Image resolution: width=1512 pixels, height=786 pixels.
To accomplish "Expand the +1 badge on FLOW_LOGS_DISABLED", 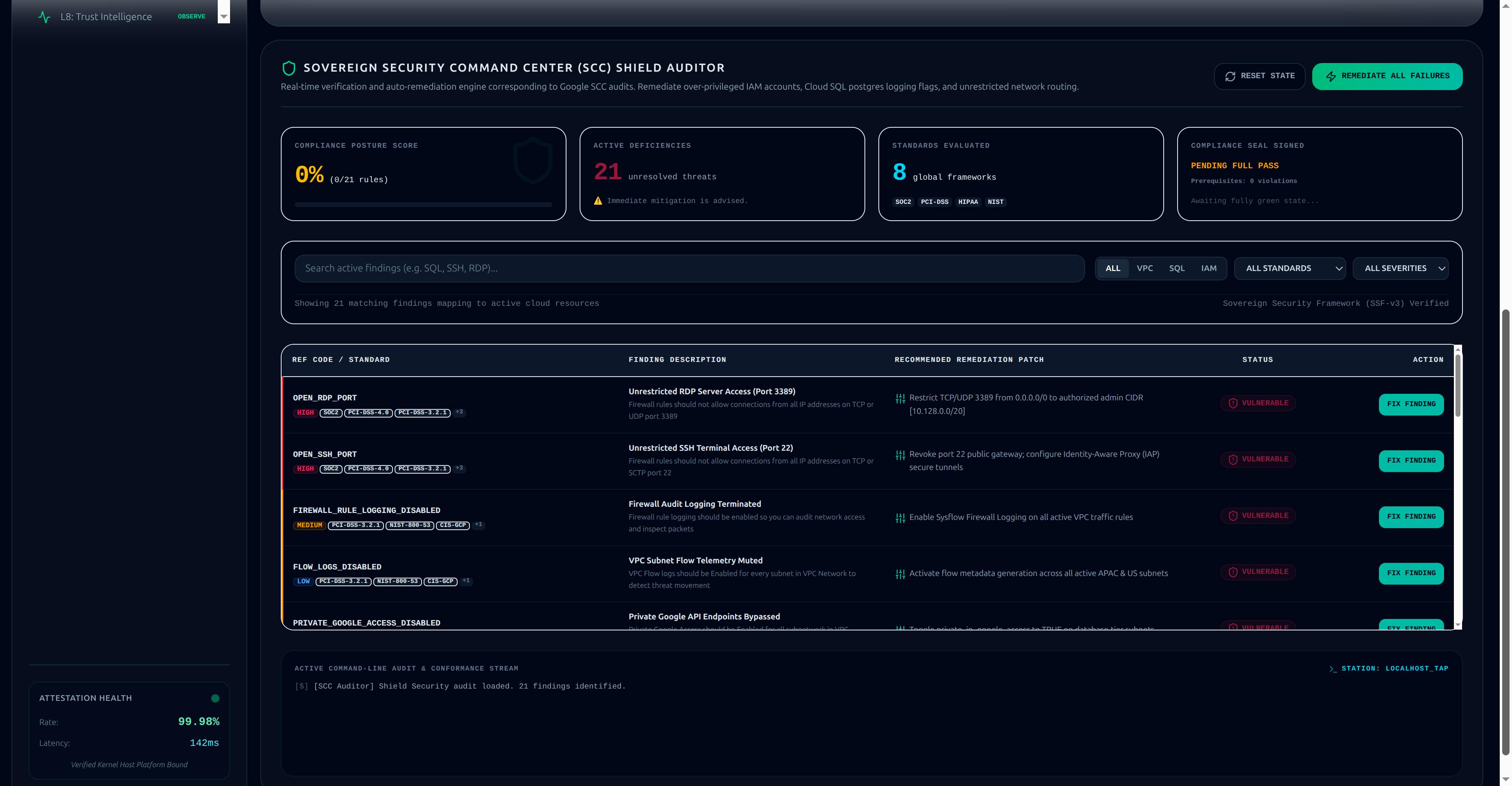I will click(466, 581).
